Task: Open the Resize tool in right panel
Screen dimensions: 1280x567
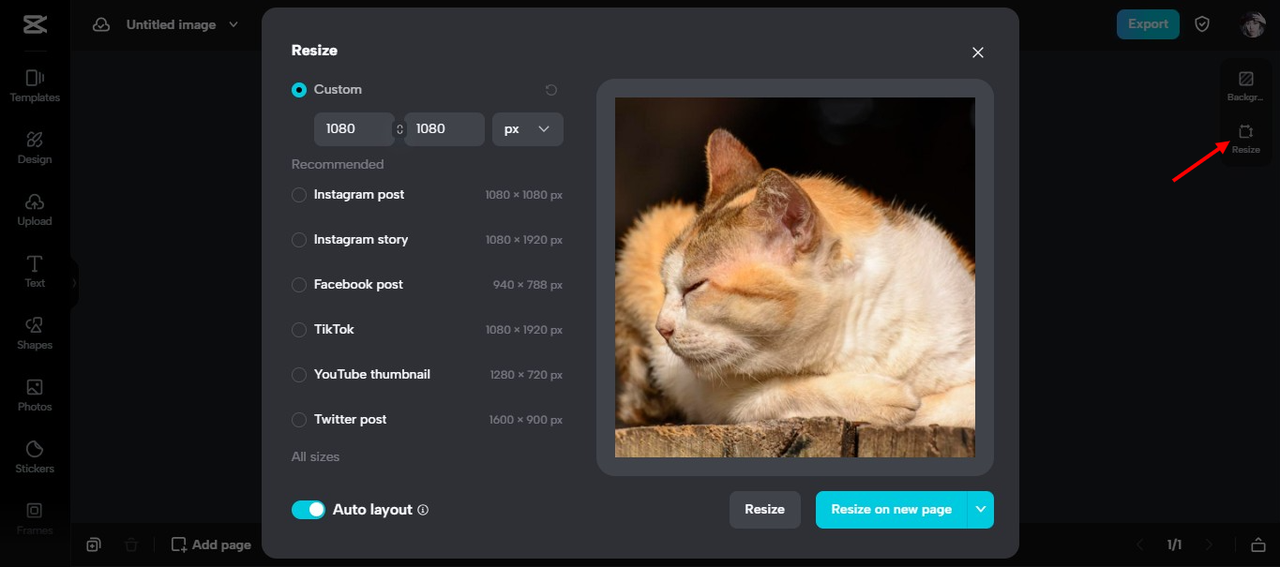Action: click(1246, 139)
